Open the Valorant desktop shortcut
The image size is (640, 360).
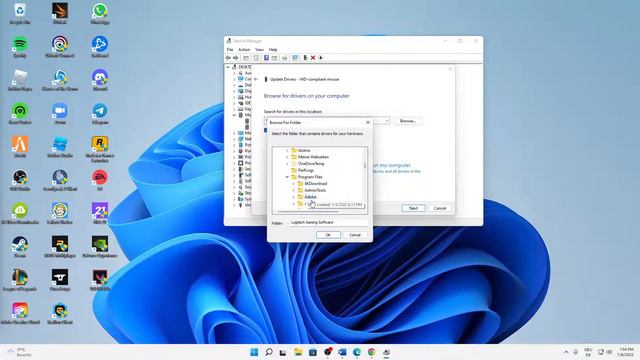click(100, 280)
